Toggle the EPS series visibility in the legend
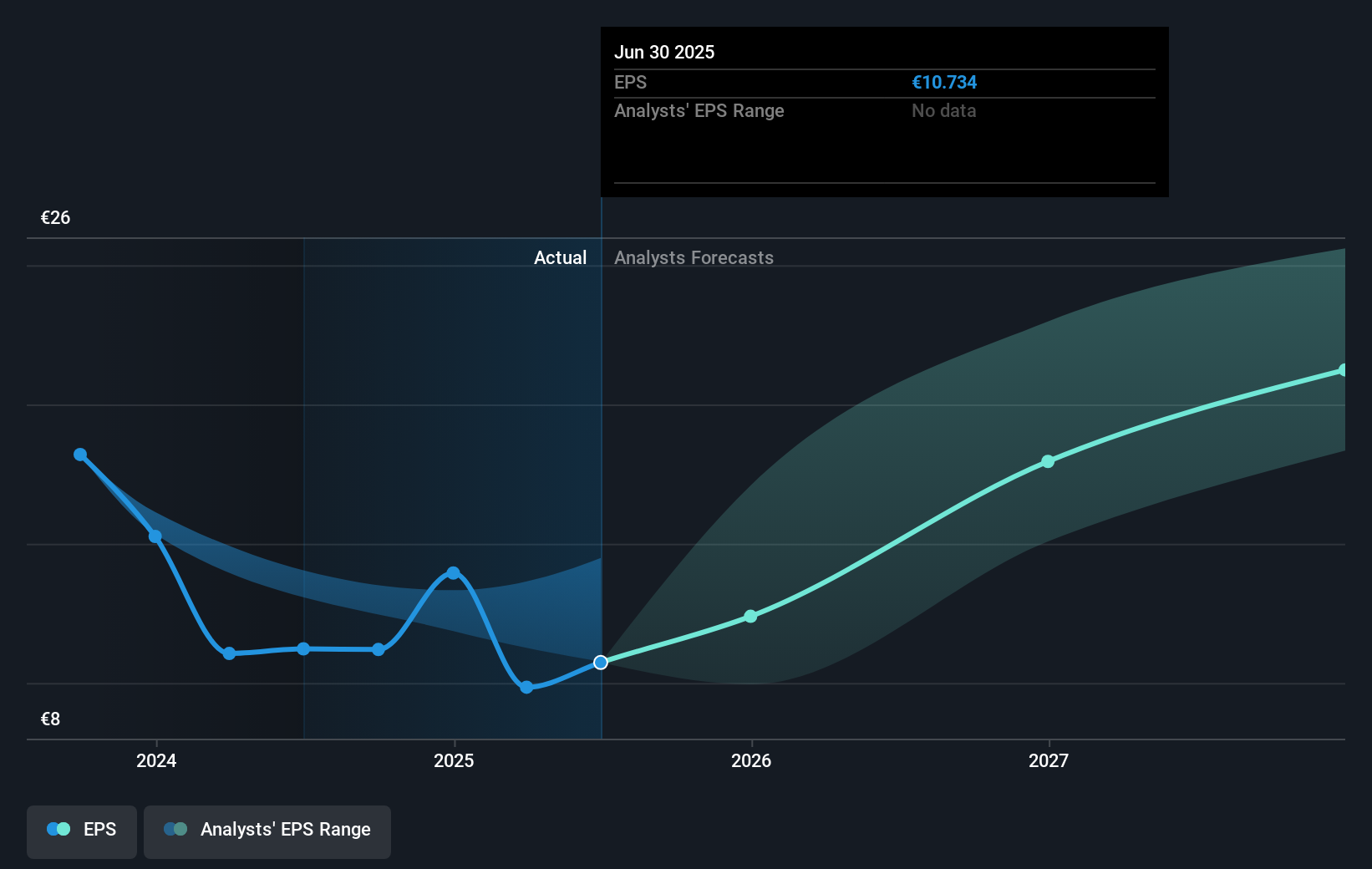The width and height of the screenshot is (1372, 869). (x=81, y=830)
